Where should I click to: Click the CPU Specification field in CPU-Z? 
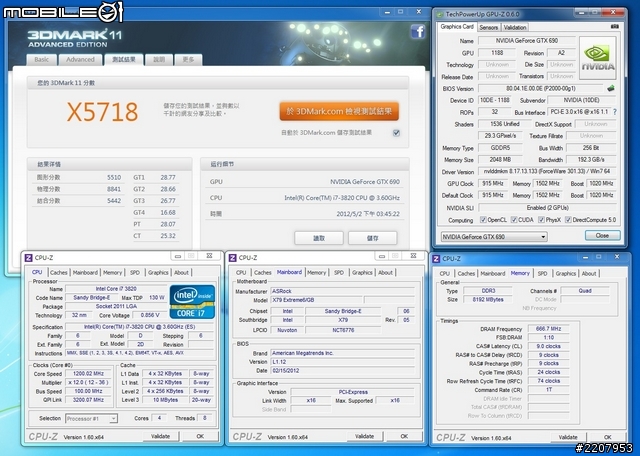140,327
